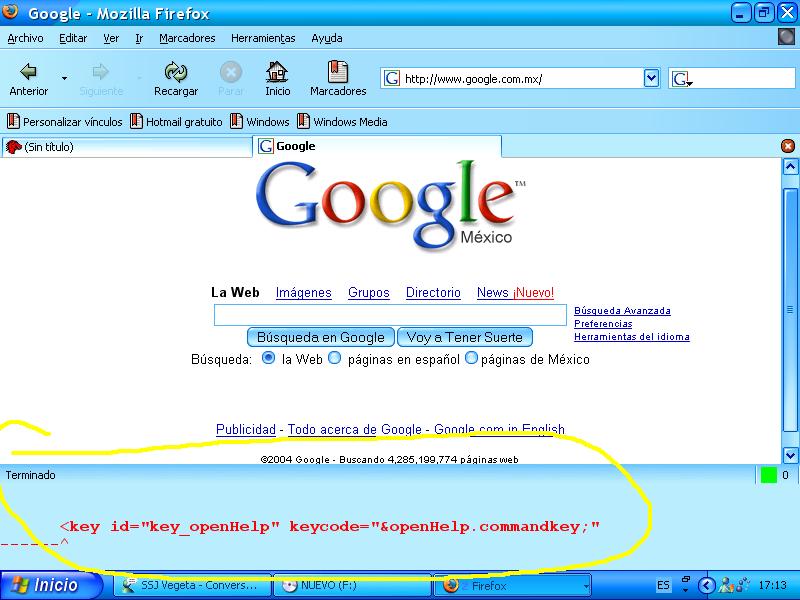The image size is (800, 600).
Task: Select the 'la Web' radio button
Action: click(268, 358)
